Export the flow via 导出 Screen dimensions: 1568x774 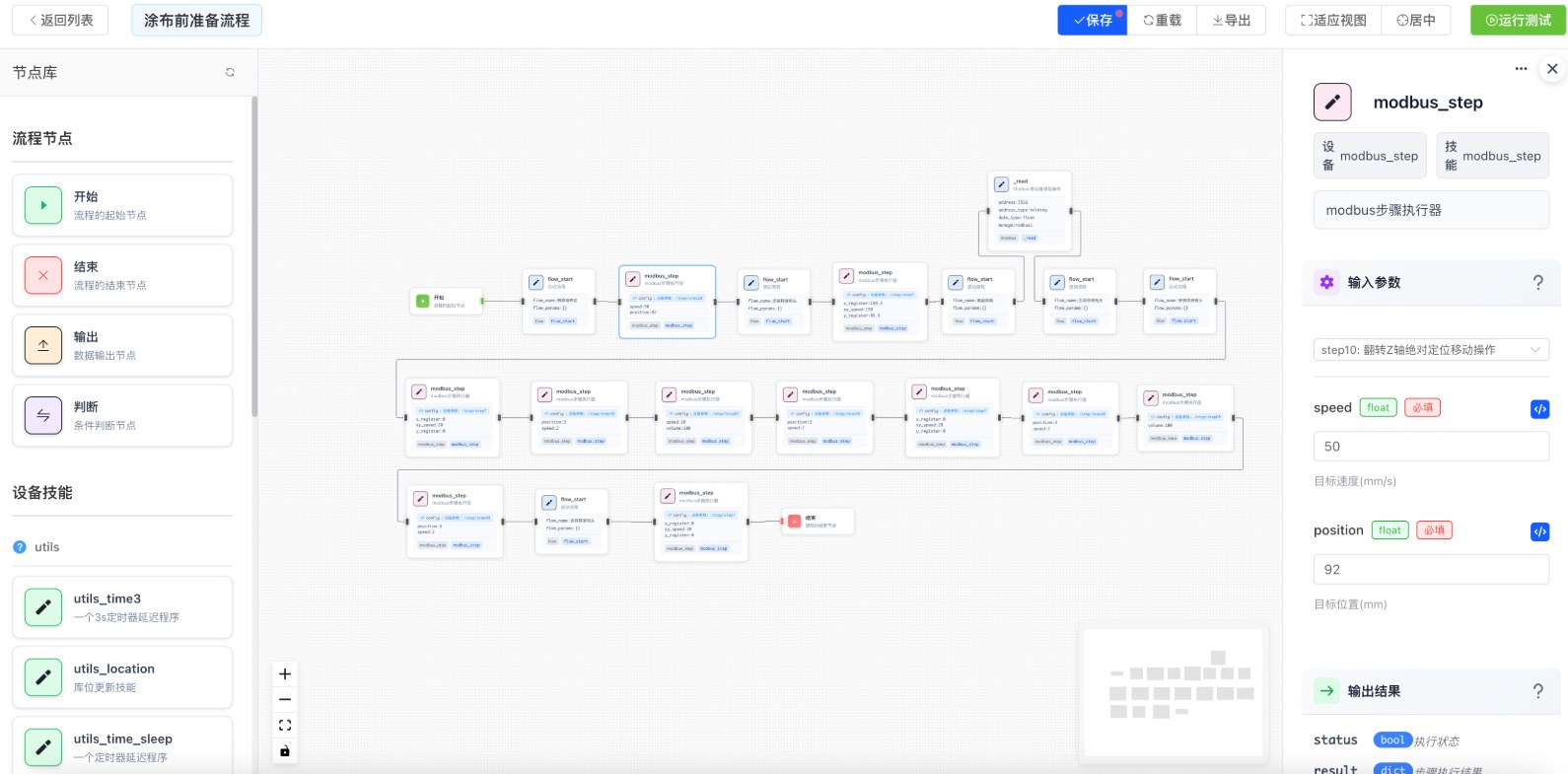point(1231,20)
